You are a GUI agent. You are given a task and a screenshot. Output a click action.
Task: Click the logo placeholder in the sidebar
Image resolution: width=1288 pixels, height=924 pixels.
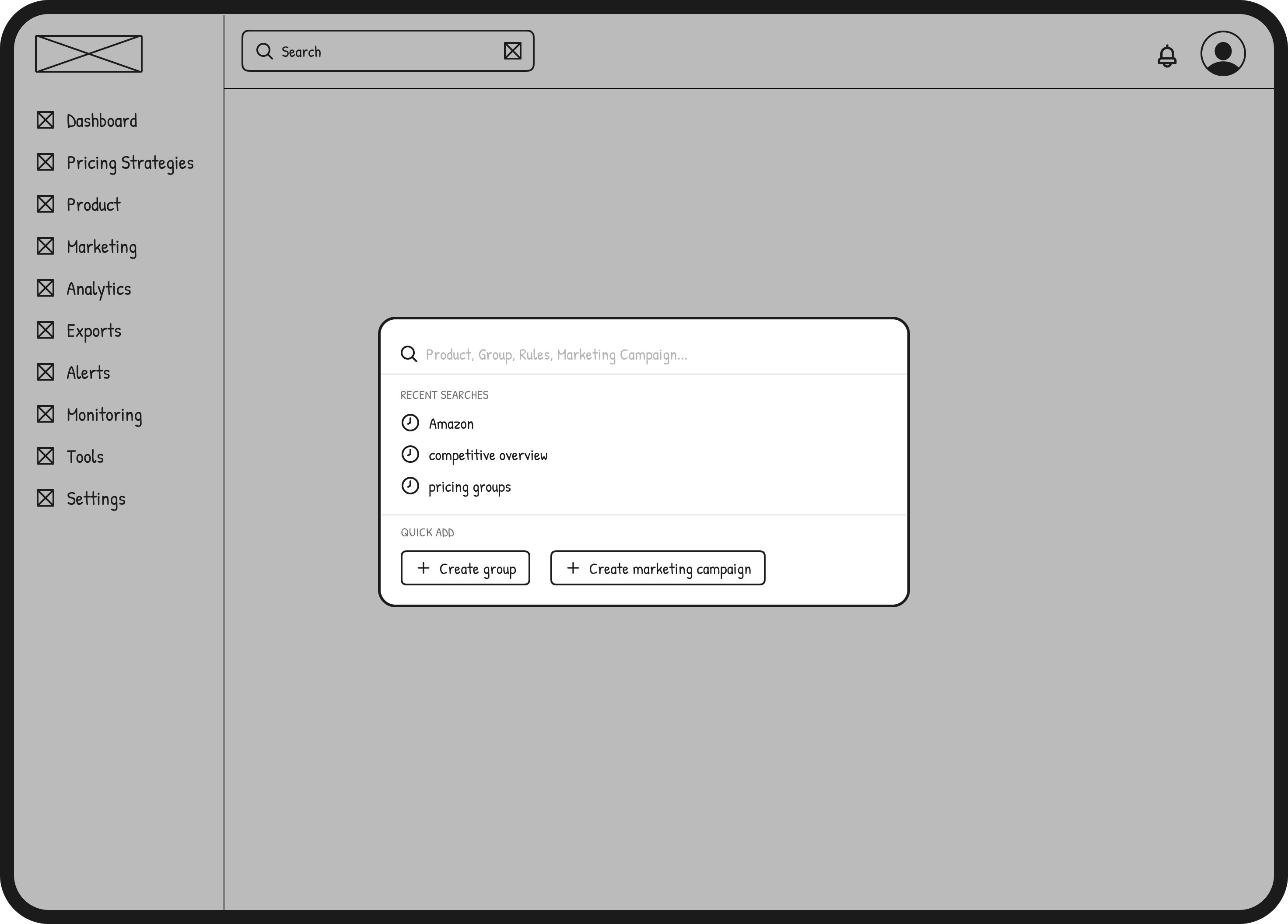[x=88, y=53]
